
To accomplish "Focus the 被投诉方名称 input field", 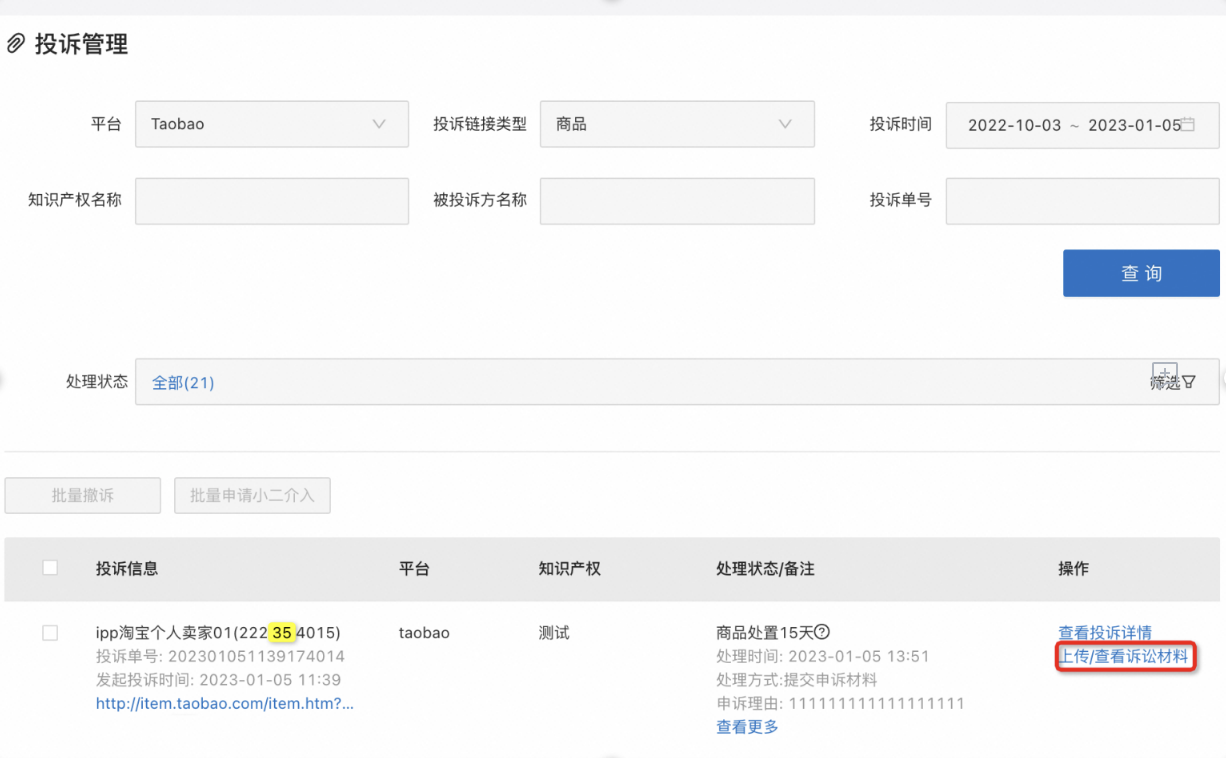I will point(677,200).
